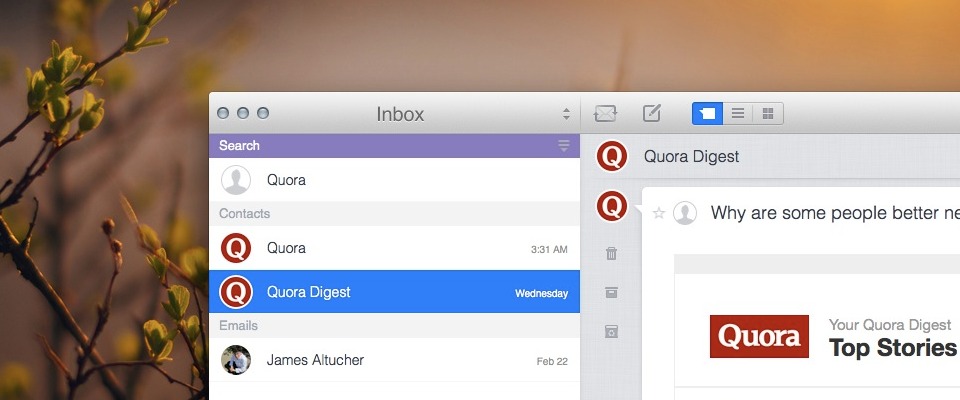
Task: Compose a new message
Action: [652, 114]
